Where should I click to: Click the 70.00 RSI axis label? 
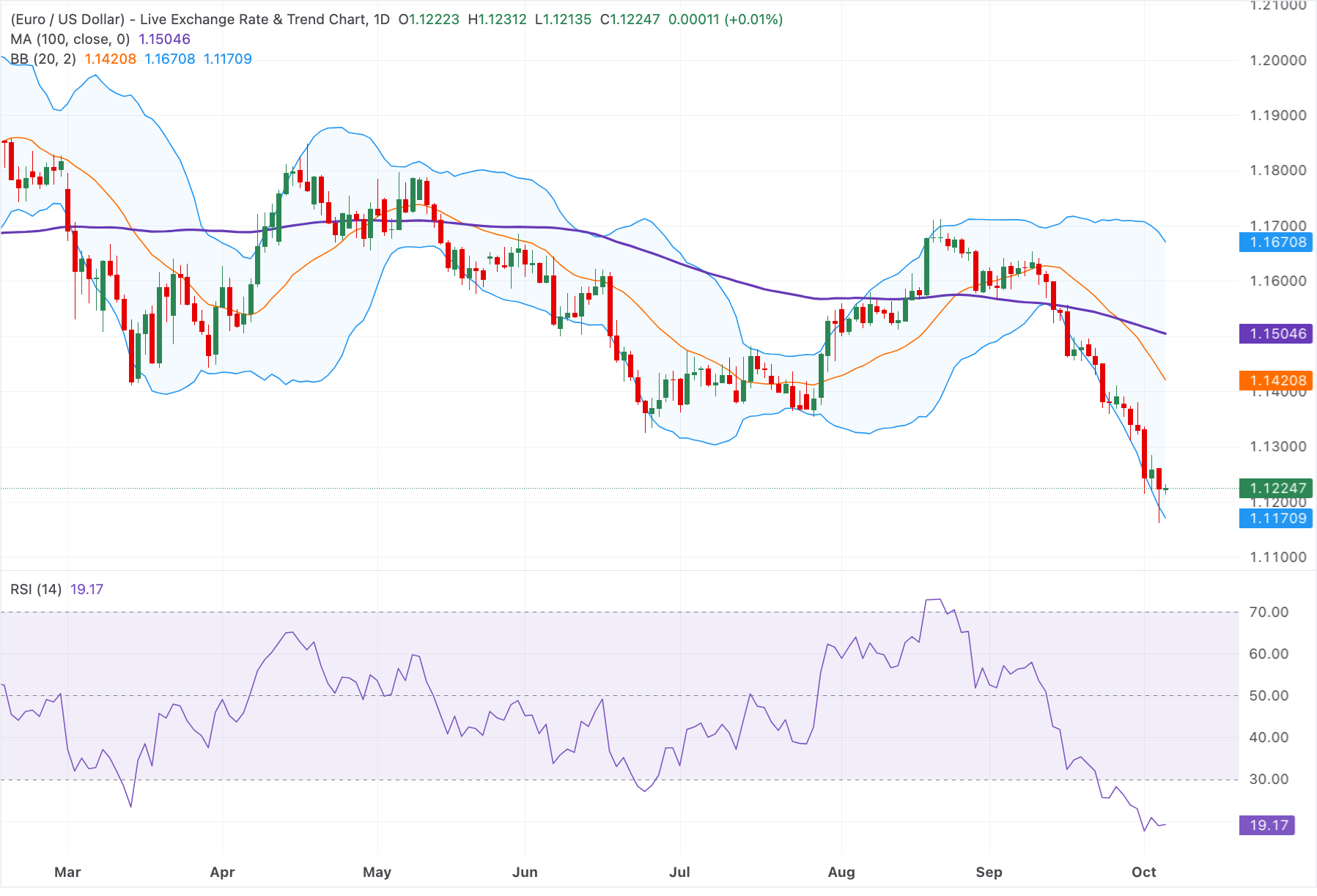pyautogui.click(x=1269, y=612)
